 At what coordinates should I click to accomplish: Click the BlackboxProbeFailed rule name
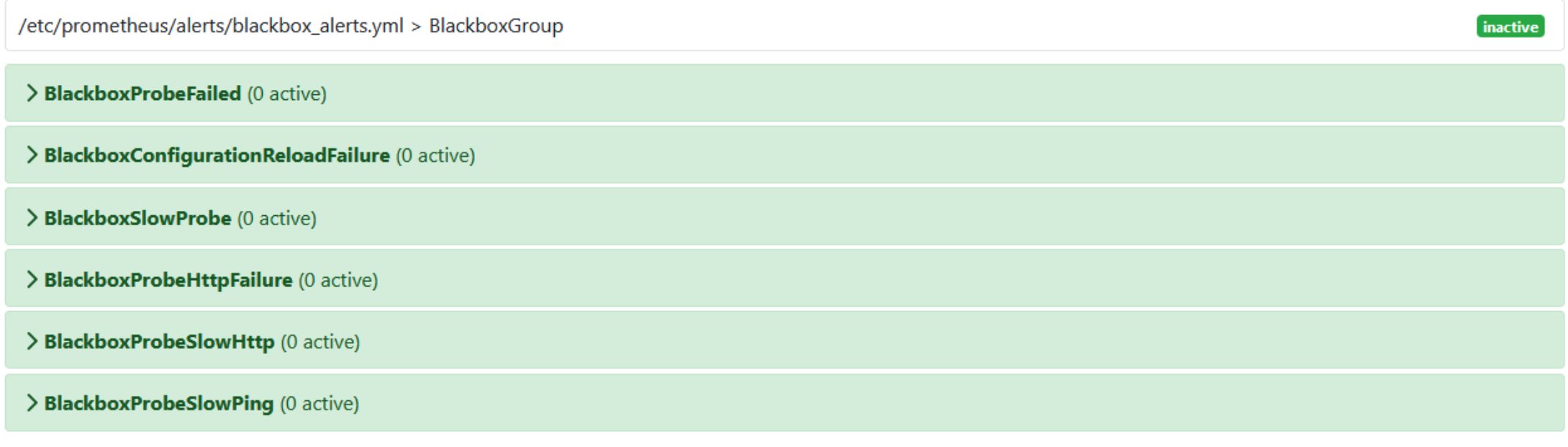142,94
